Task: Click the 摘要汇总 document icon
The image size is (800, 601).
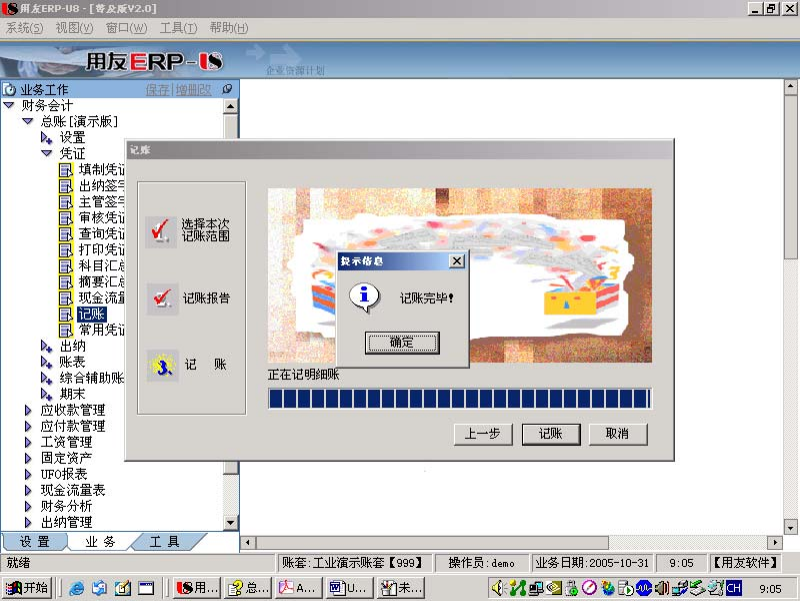Action: point(66,282)
